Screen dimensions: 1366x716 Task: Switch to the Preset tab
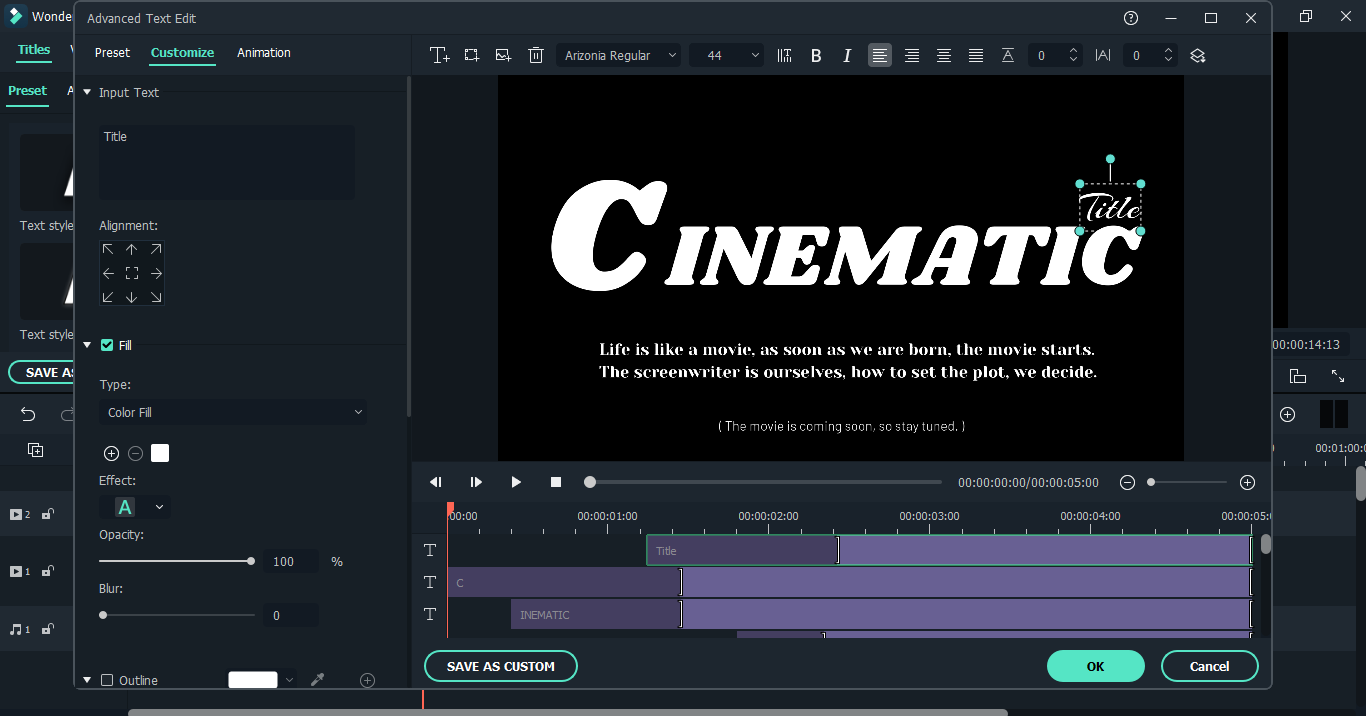point(112,53)
